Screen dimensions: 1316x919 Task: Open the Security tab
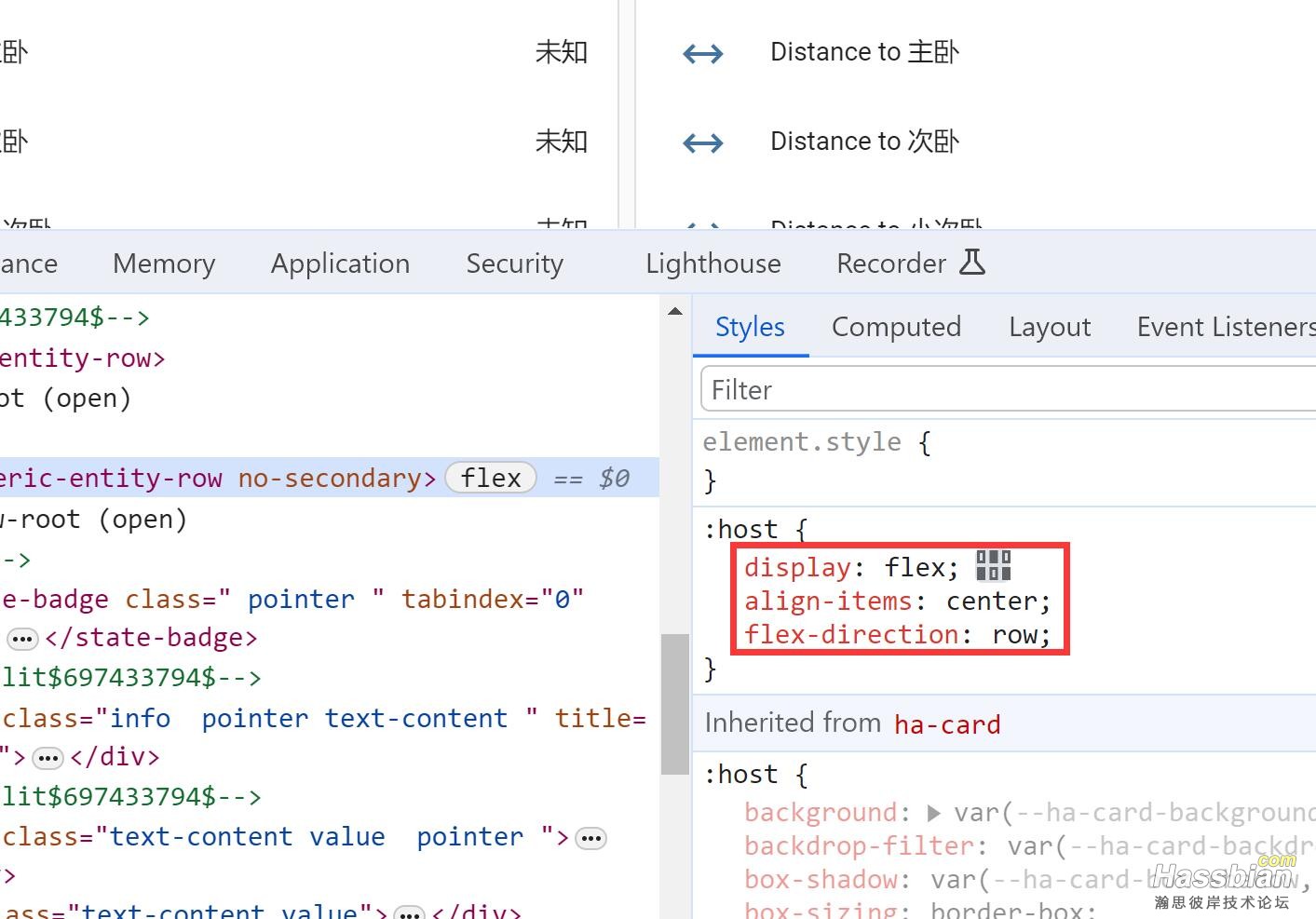tap(514, 264)
